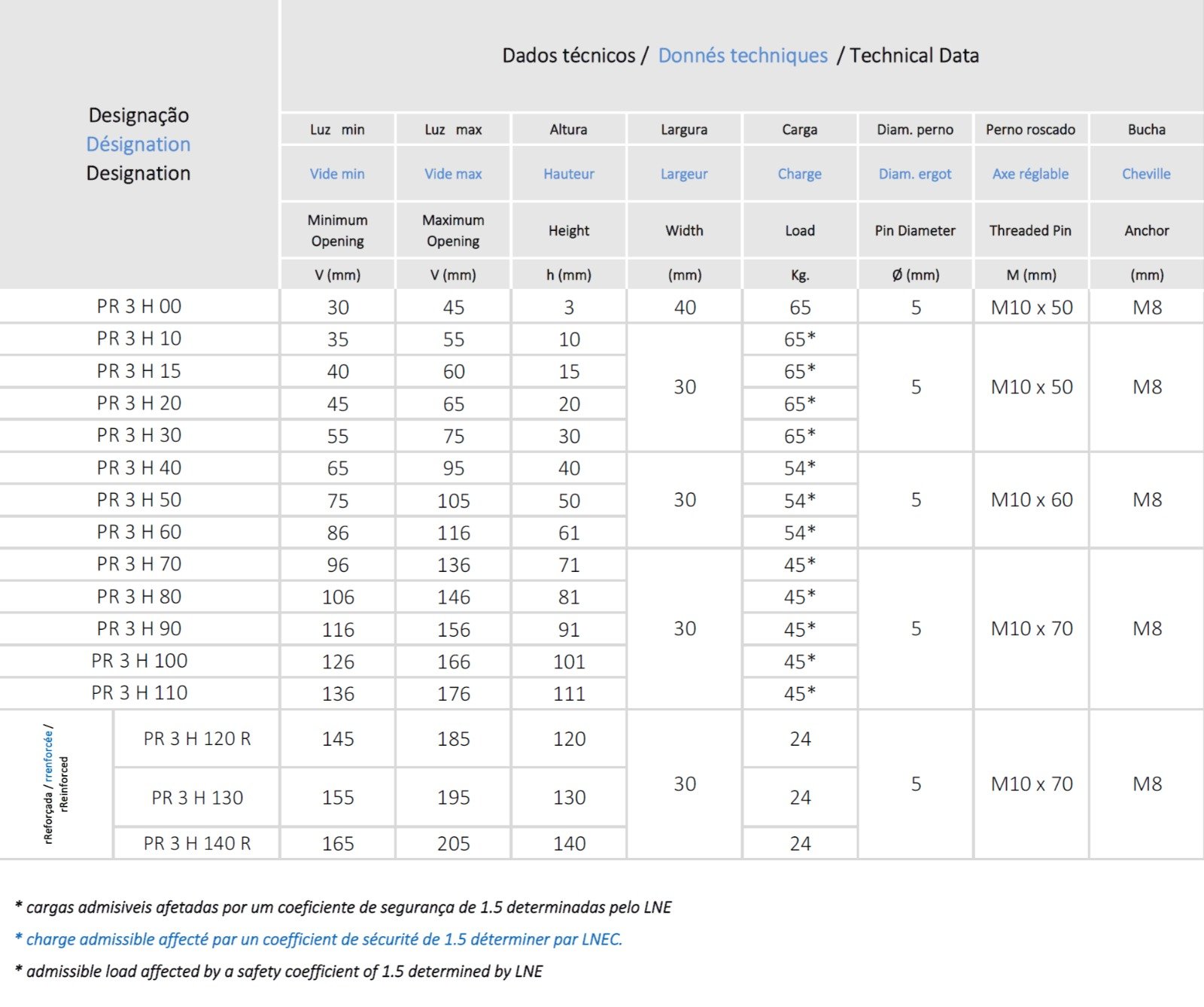Select the English 'admissible load' footnote
This screenshot has width=1204, height=1007.
click(x=279, y=972)
